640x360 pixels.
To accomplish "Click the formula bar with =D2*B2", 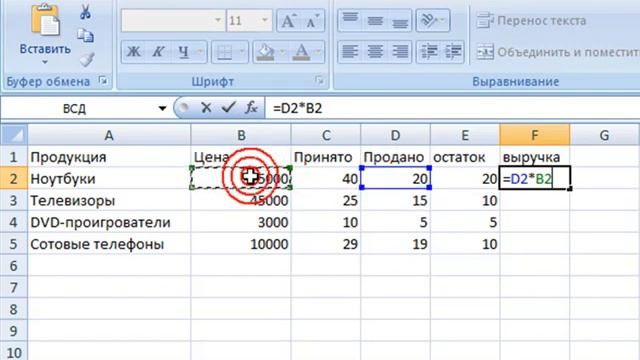I will click(x=452, y=109).
